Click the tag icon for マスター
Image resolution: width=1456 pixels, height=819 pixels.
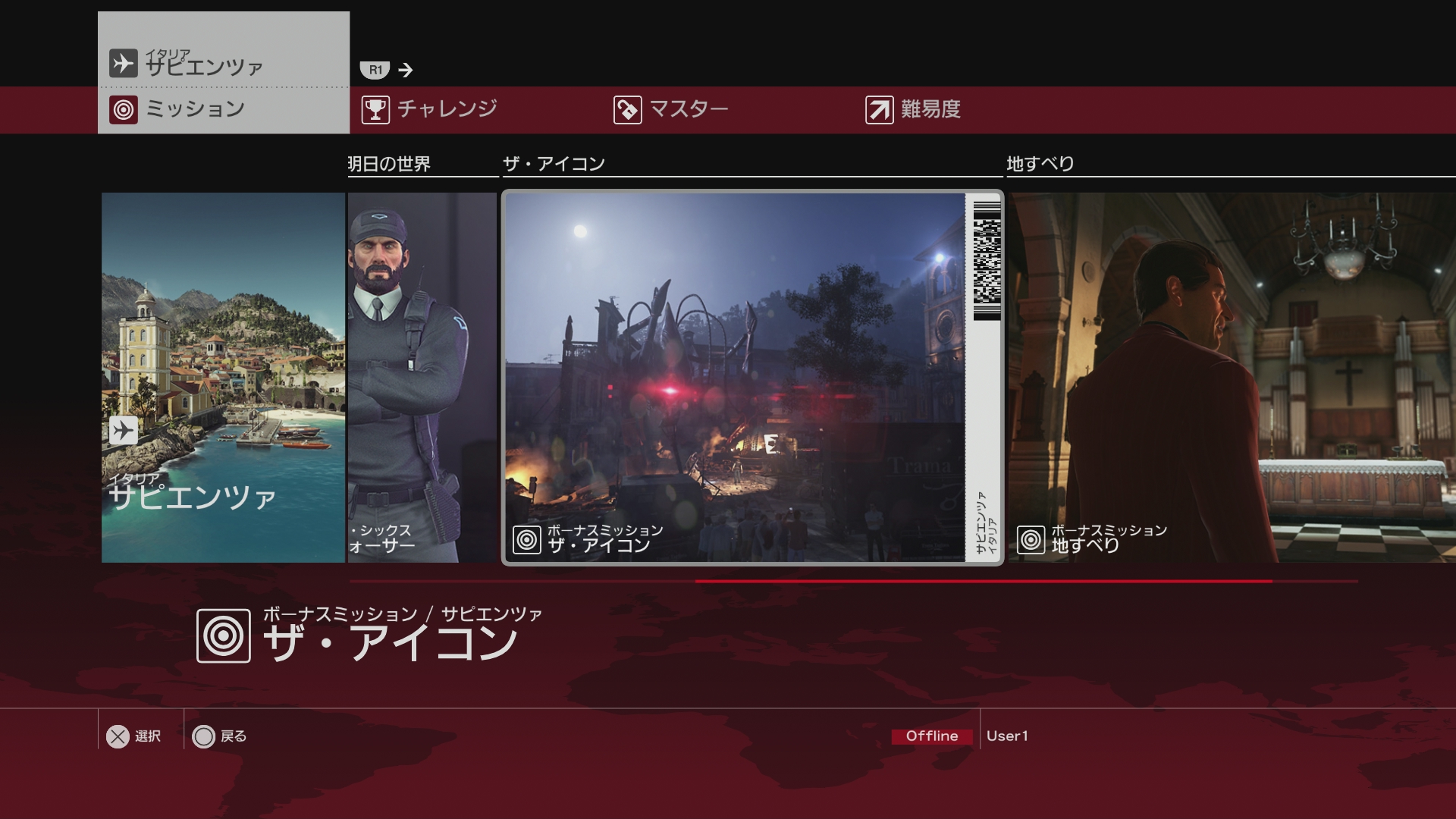pyautogui.click(x=627, y=110)
